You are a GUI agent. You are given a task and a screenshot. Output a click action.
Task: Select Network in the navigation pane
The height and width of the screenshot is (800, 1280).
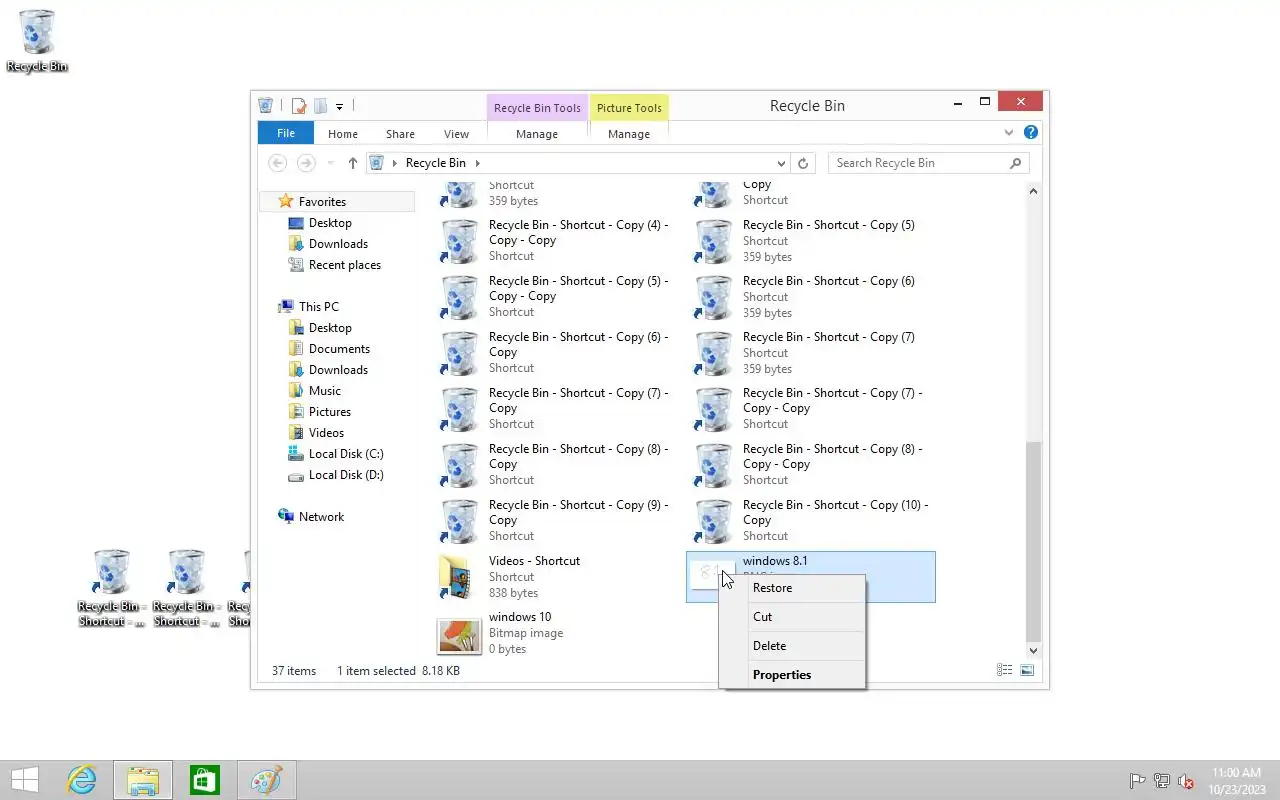(x=321, y=517)
